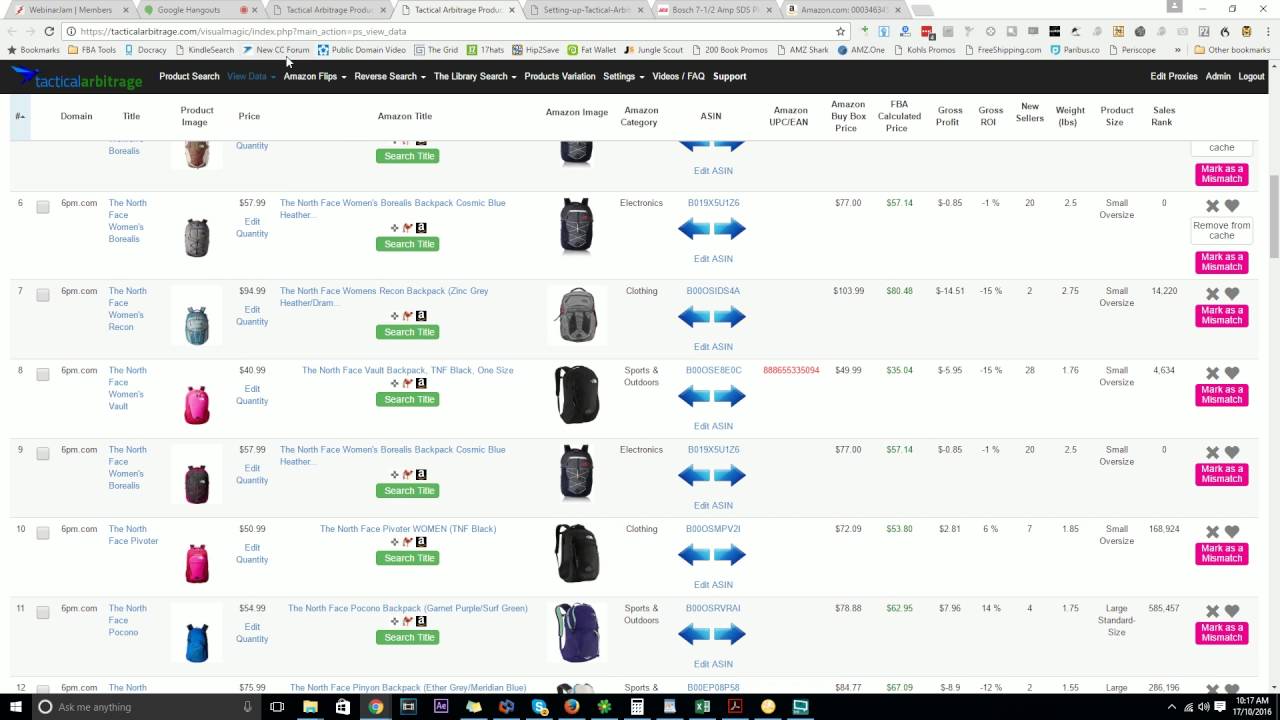Click the X remove icon in row 10
Viewport: 1280px width, 720px height.
tap(1212, 532)
